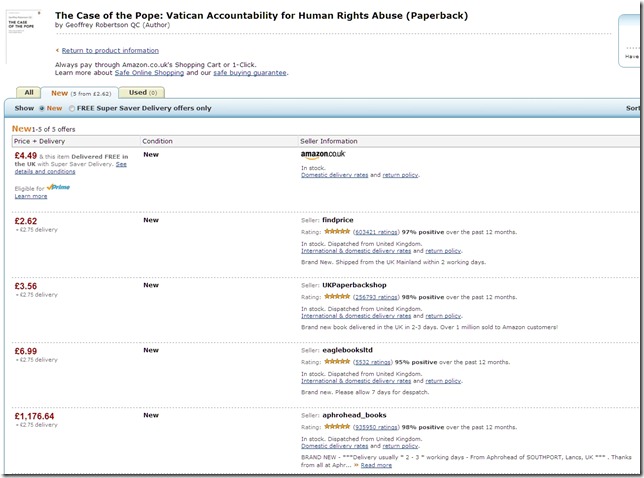
Task: Click Return to product information link
Action: click(x=109, y=50)
